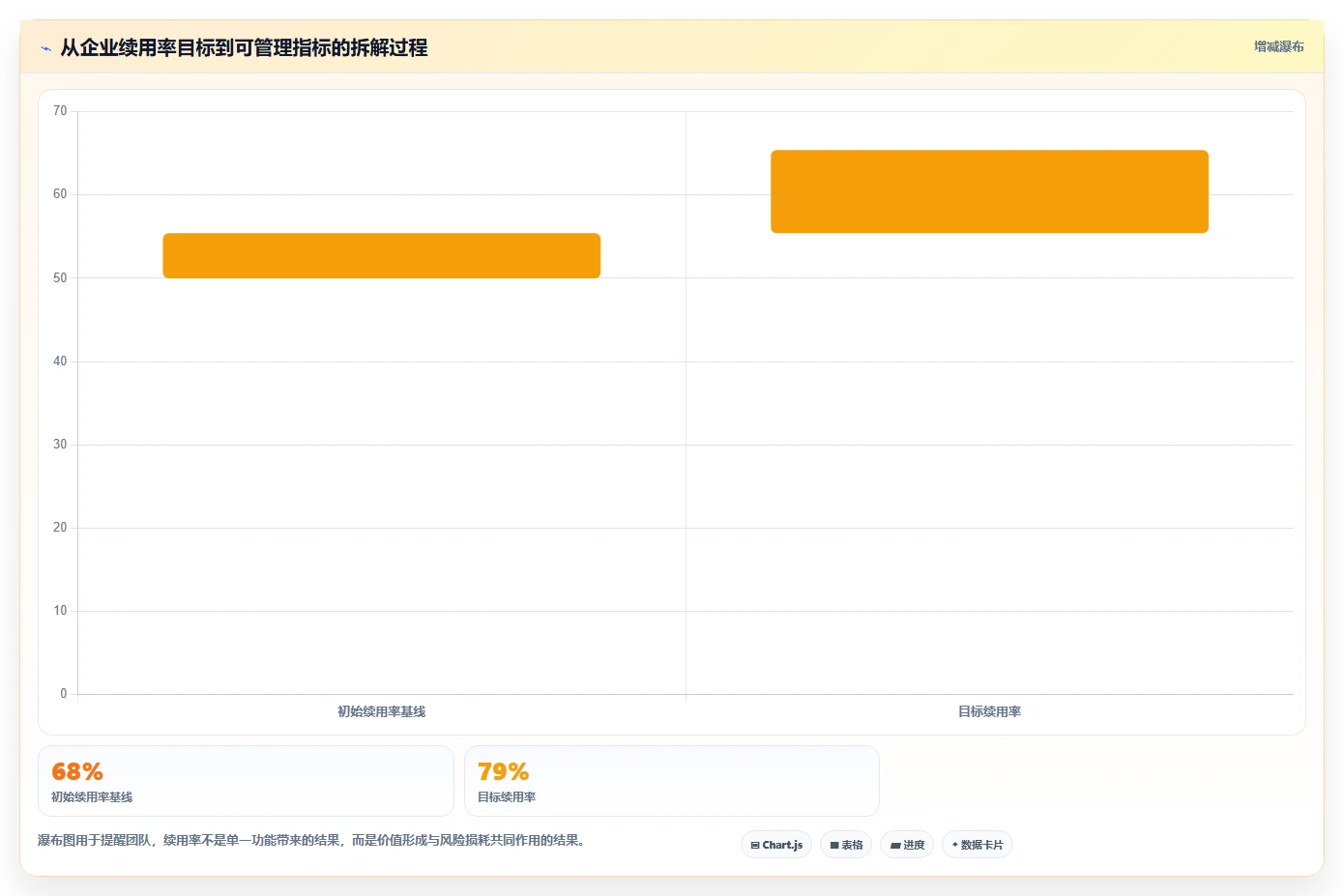Click the y-axis value 40

[60, 361]
